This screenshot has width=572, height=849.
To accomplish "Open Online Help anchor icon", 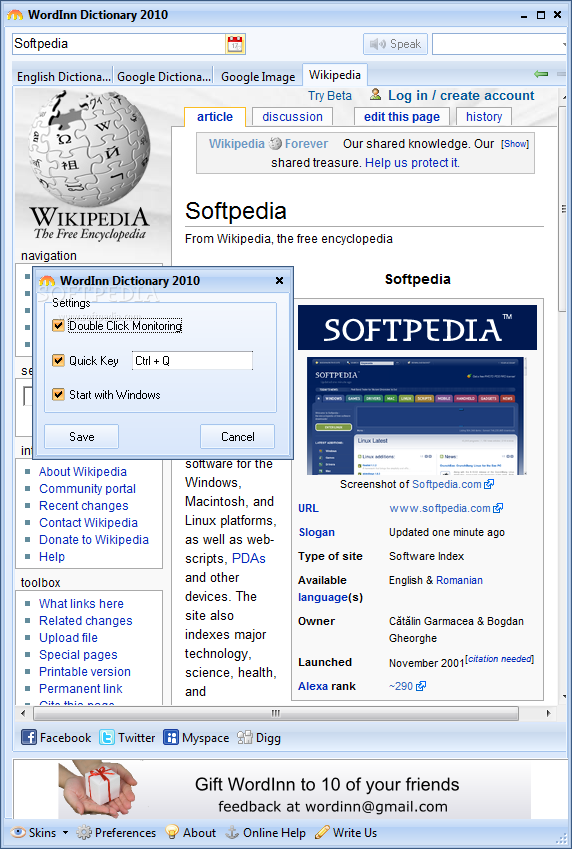I will pos(232,832).
